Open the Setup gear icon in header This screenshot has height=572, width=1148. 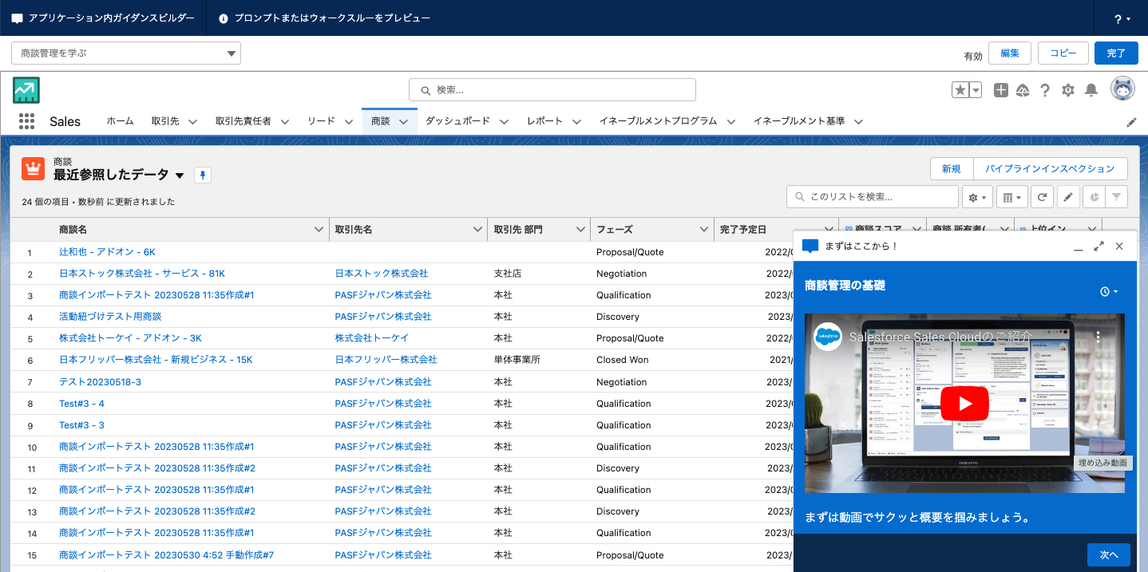[x=1067, y=90]
